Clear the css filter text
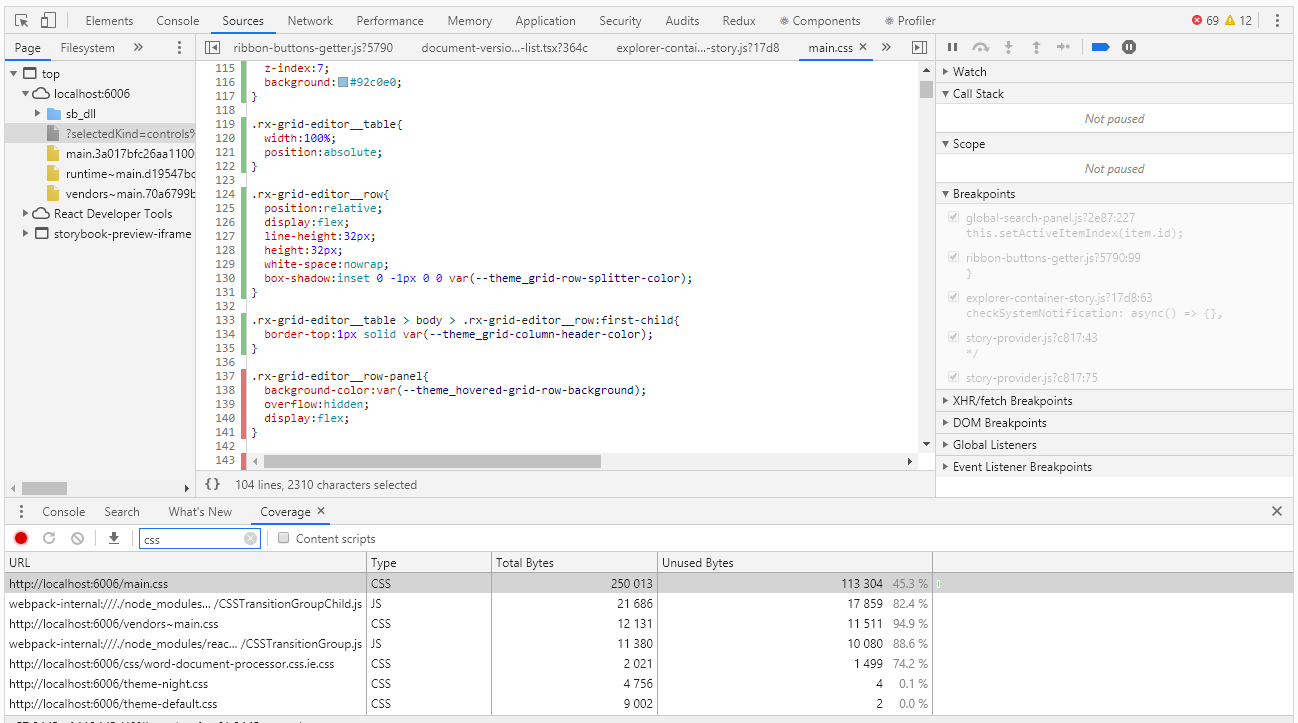This screenshot has height=723, width=1298. click(x=250, y=539)
